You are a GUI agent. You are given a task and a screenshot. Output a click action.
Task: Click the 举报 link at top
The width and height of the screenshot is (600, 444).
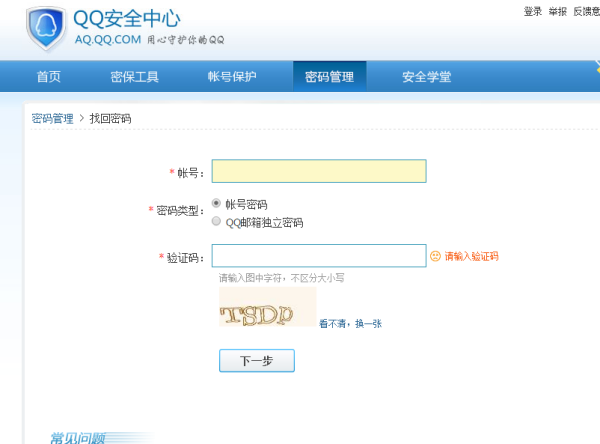tap(558, 11)
